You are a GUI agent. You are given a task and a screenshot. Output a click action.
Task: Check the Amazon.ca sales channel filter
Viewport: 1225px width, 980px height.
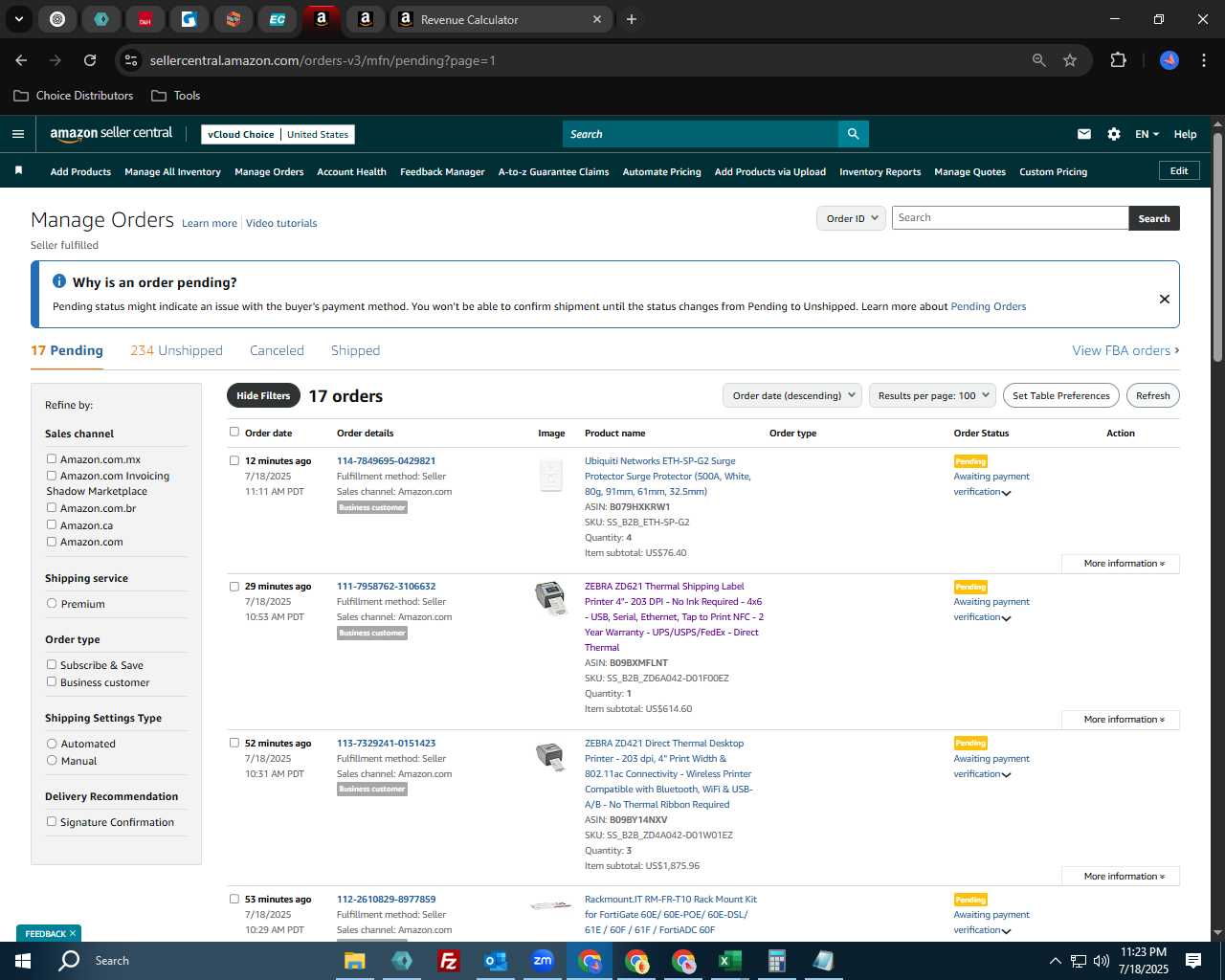point(52,524)
